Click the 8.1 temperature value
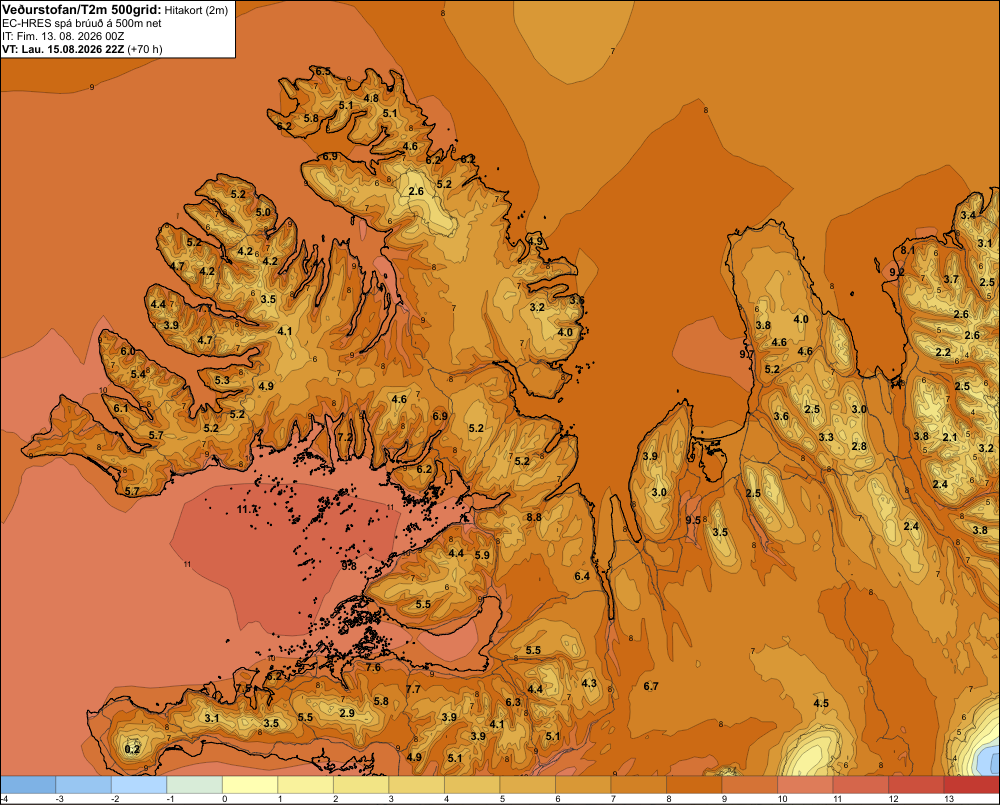The image size is (1000, 805). (908, 250)
